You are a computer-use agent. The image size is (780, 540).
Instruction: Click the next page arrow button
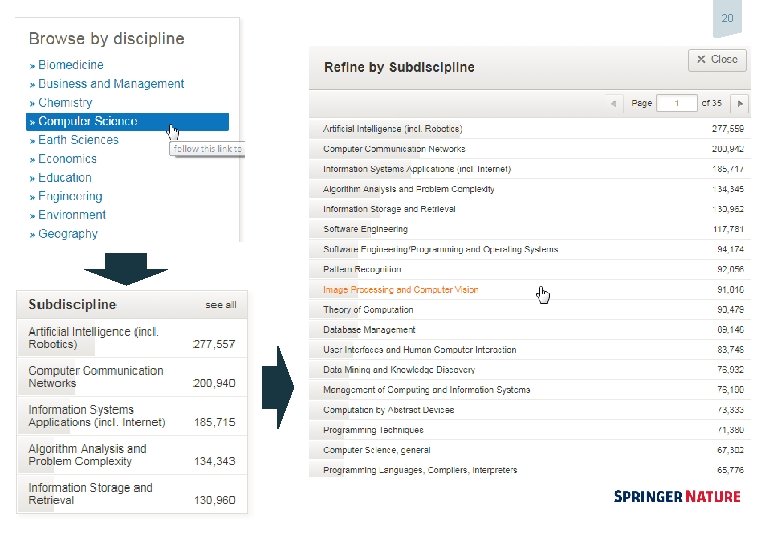pyautogui.click(x=739, y=103)
